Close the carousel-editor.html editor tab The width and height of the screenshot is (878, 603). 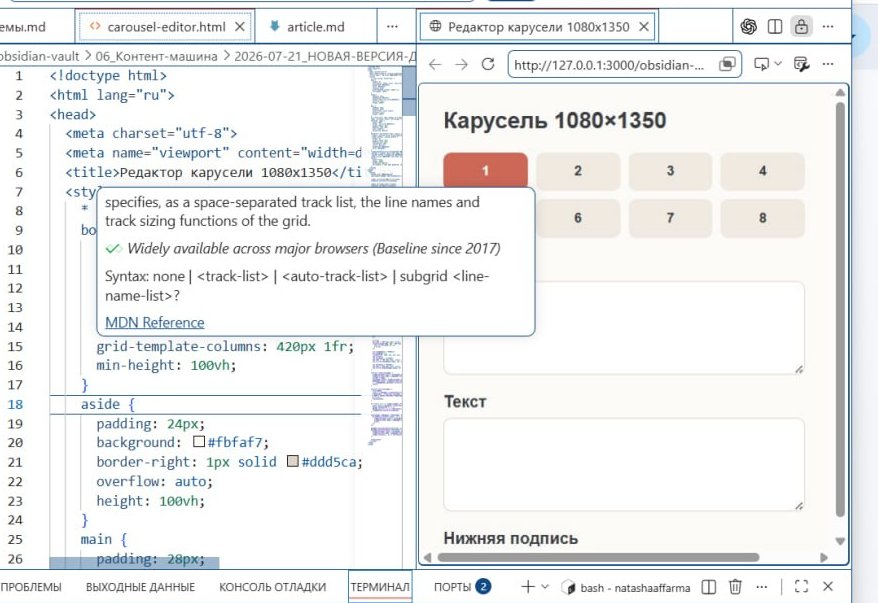(x=240, y=27)
